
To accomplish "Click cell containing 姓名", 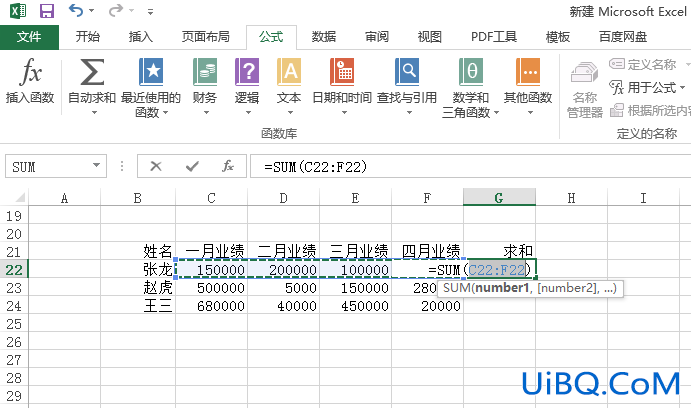I will point(138,252).
